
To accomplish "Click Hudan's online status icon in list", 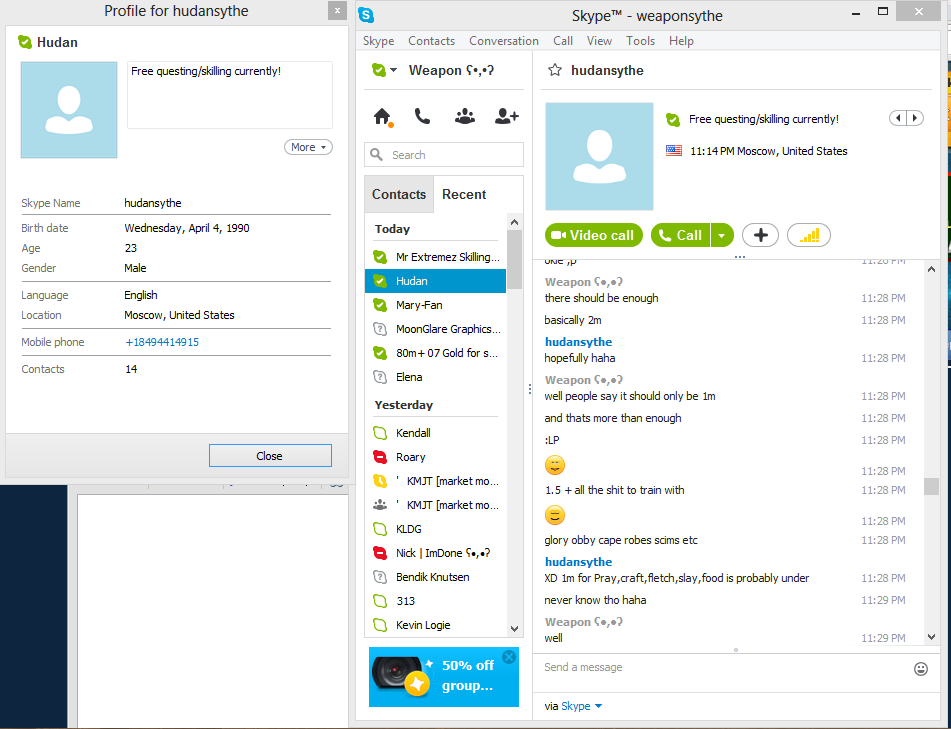I will coord(380,281).
